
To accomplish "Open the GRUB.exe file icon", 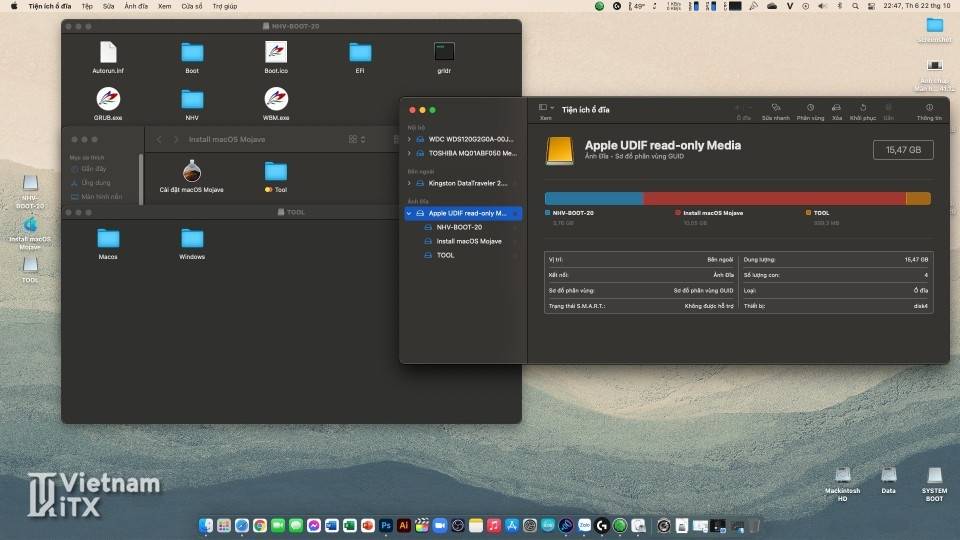I will pyautogui.click(x=108, y=99).
